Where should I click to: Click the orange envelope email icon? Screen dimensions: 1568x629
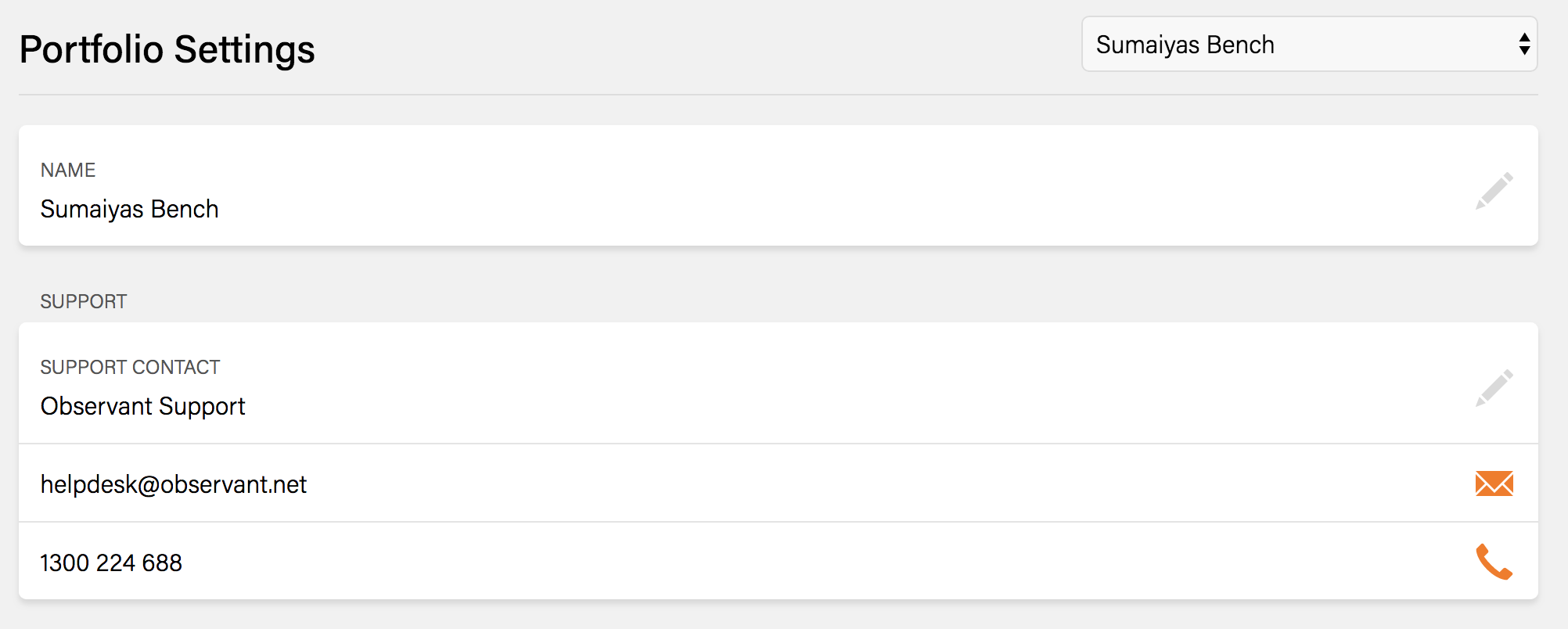coord(1494,483)
